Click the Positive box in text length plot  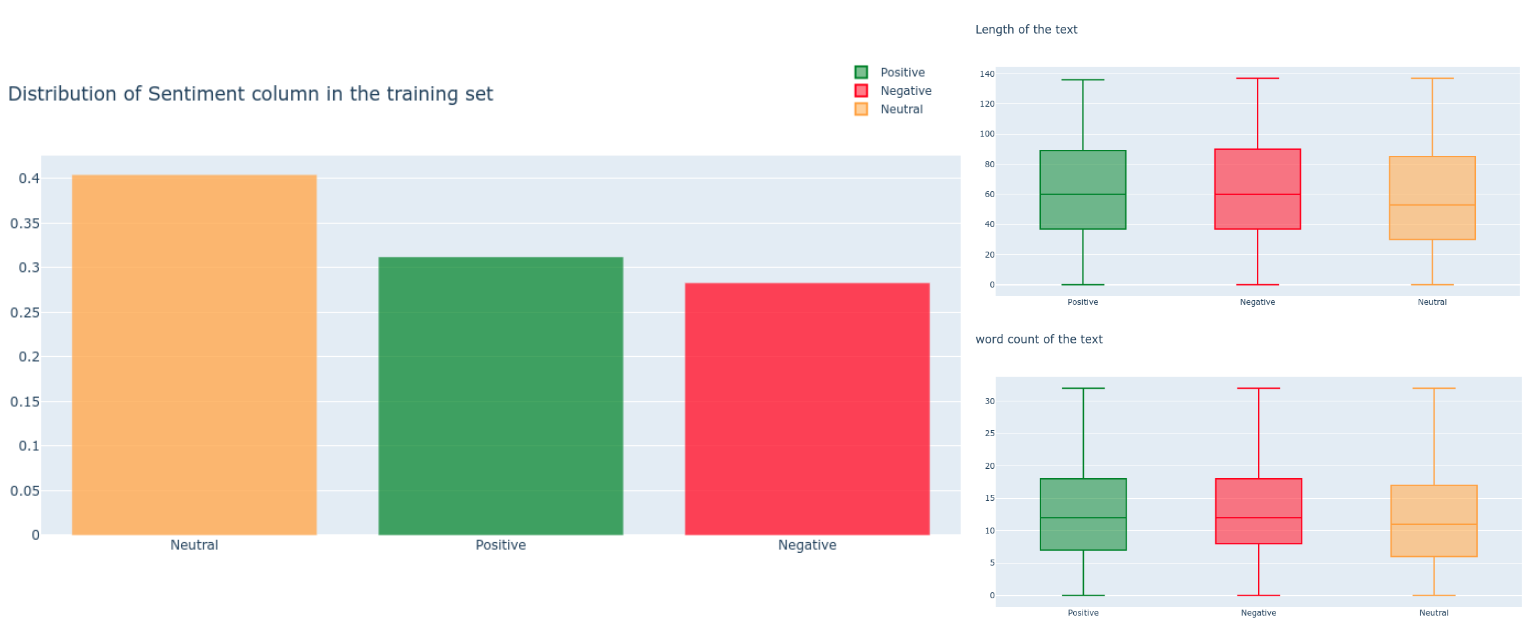click(x=1082, y=190)
